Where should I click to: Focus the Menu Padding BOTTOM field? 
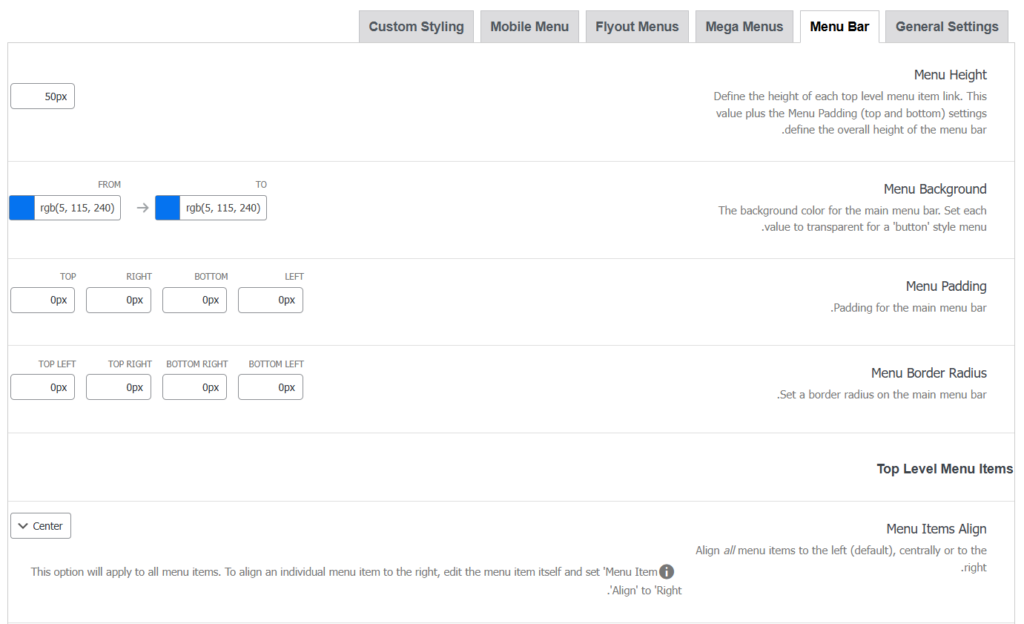pos(195,300)
